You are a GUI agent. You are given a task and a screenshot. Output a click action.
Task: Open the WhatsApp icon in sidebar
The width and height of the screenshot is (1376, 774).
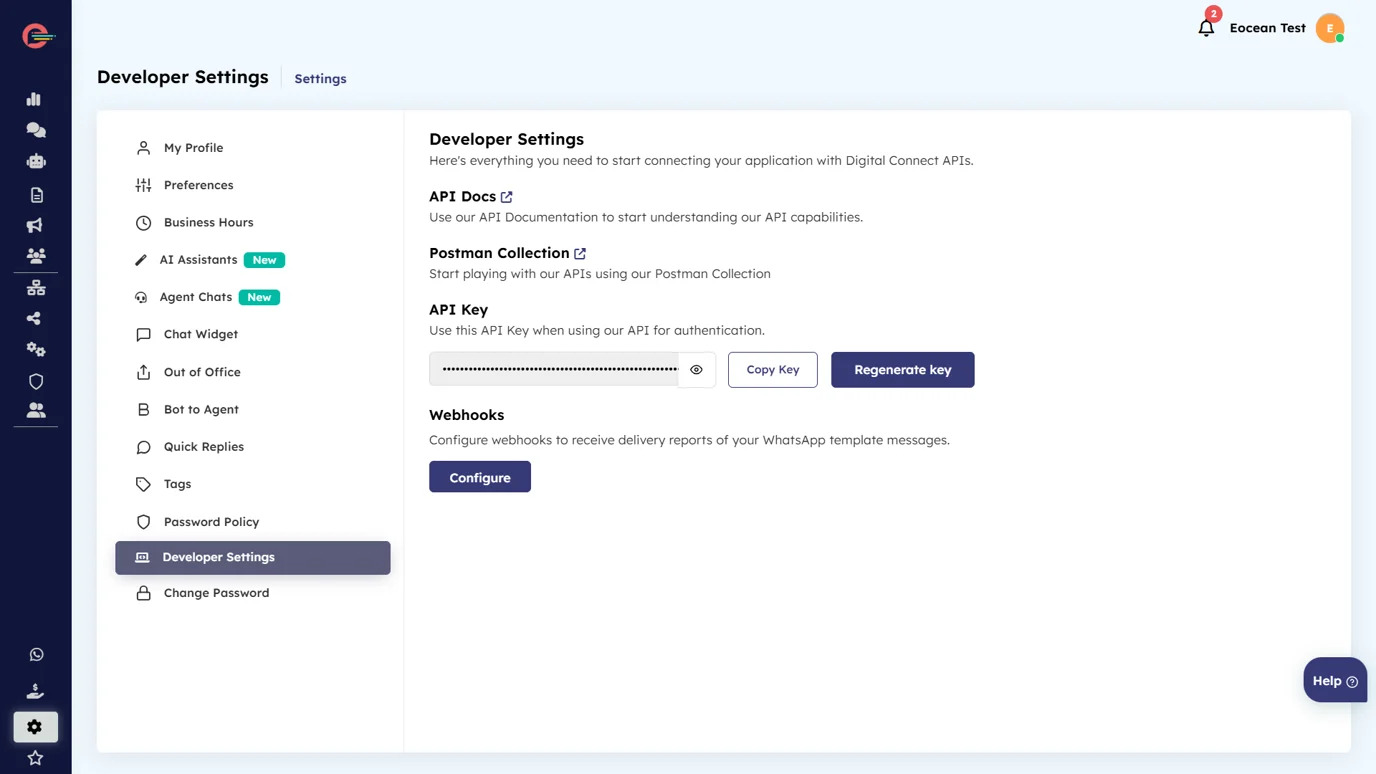tap(36, 654)
